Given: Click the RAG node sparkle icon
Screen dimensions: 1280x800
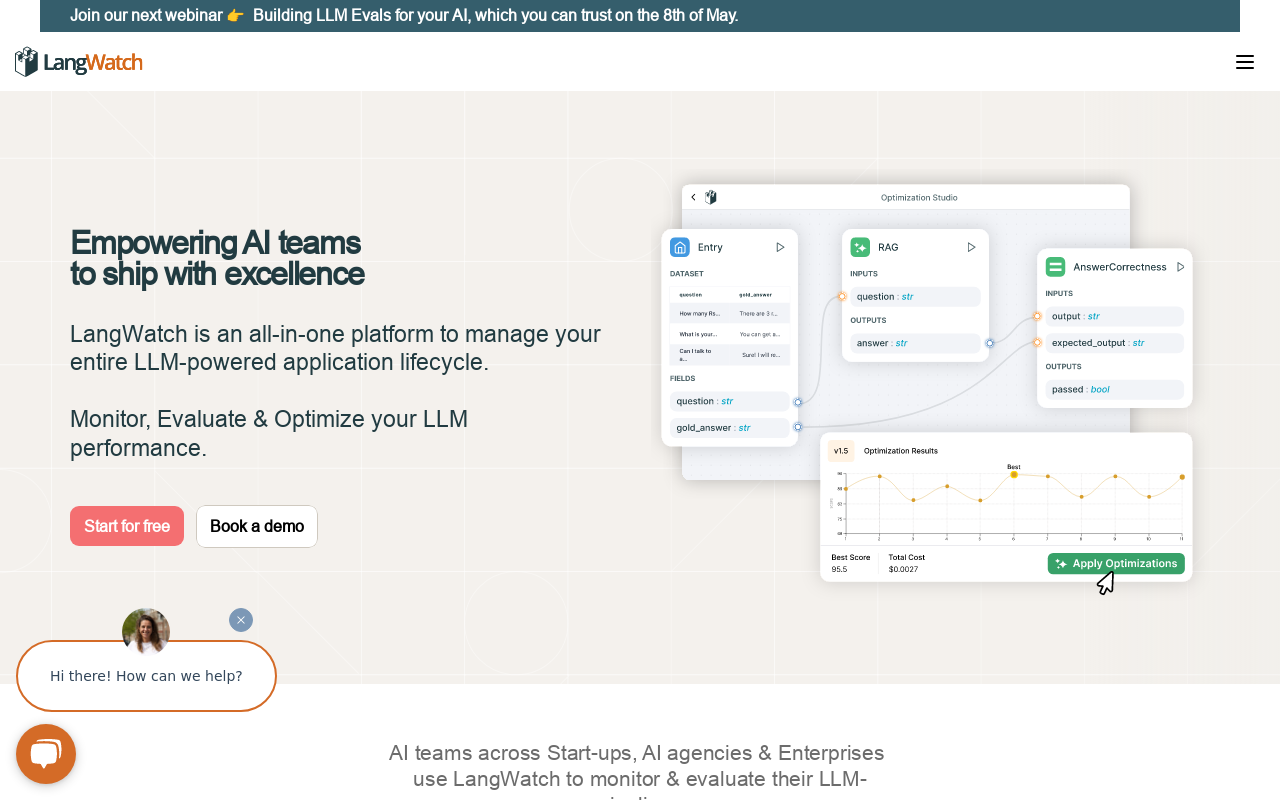Looking at the screenshot, I should [860, 247].
